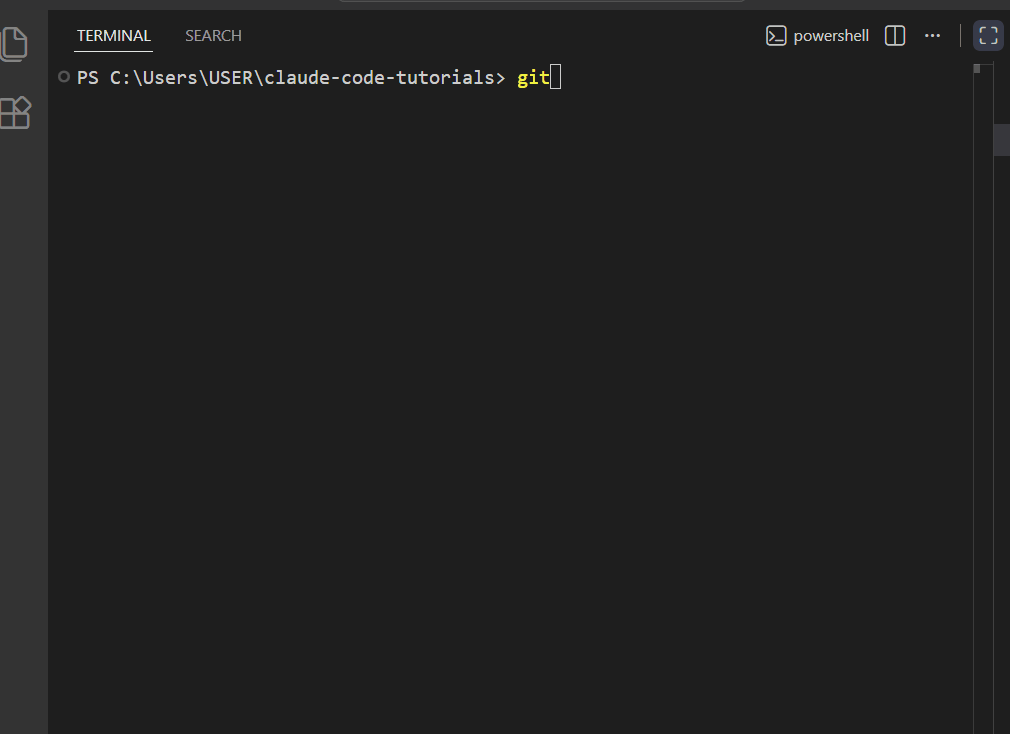This screenshot has height=734, width=1010.
Task: Click the Extensions icon showing building blocks
Action: [x=15, y=113]
